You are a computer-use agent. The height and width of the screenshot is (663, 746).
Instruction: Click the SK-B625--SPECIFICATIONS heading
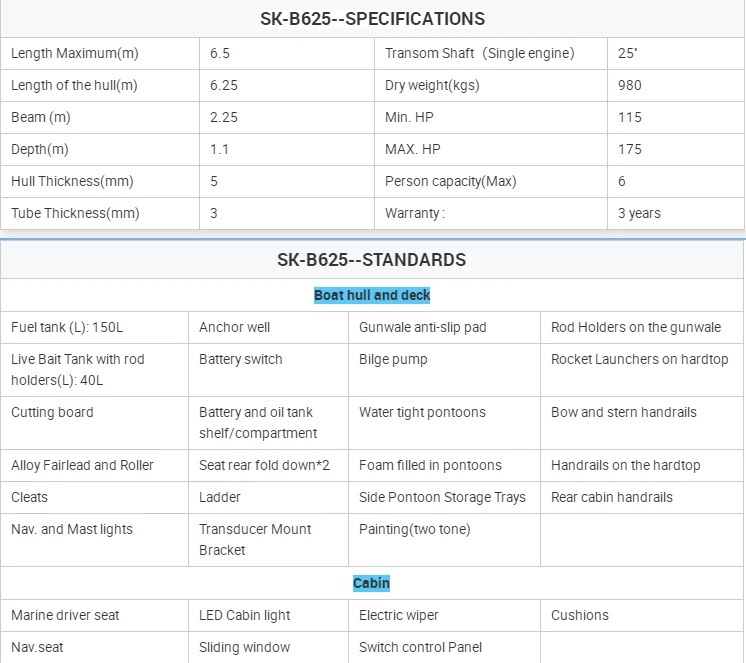pyautogui.click(x=372, y=19)
